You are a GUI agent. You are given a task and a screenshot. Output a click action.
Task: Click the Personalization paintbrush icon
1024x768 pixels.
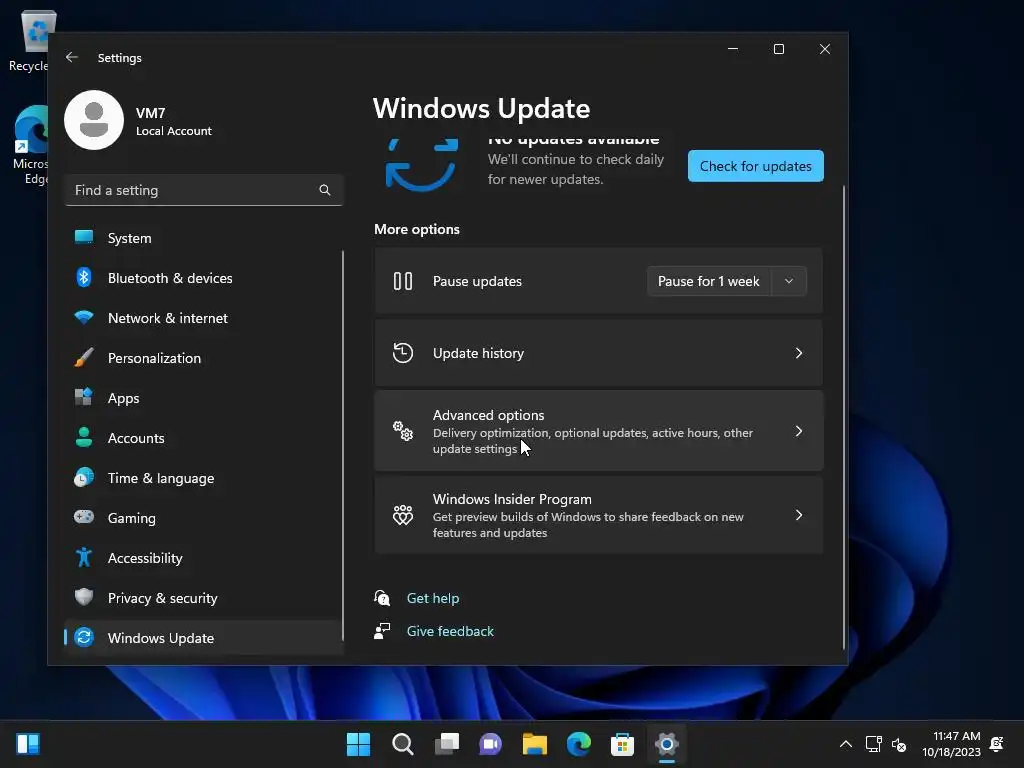tap(84, 358)
